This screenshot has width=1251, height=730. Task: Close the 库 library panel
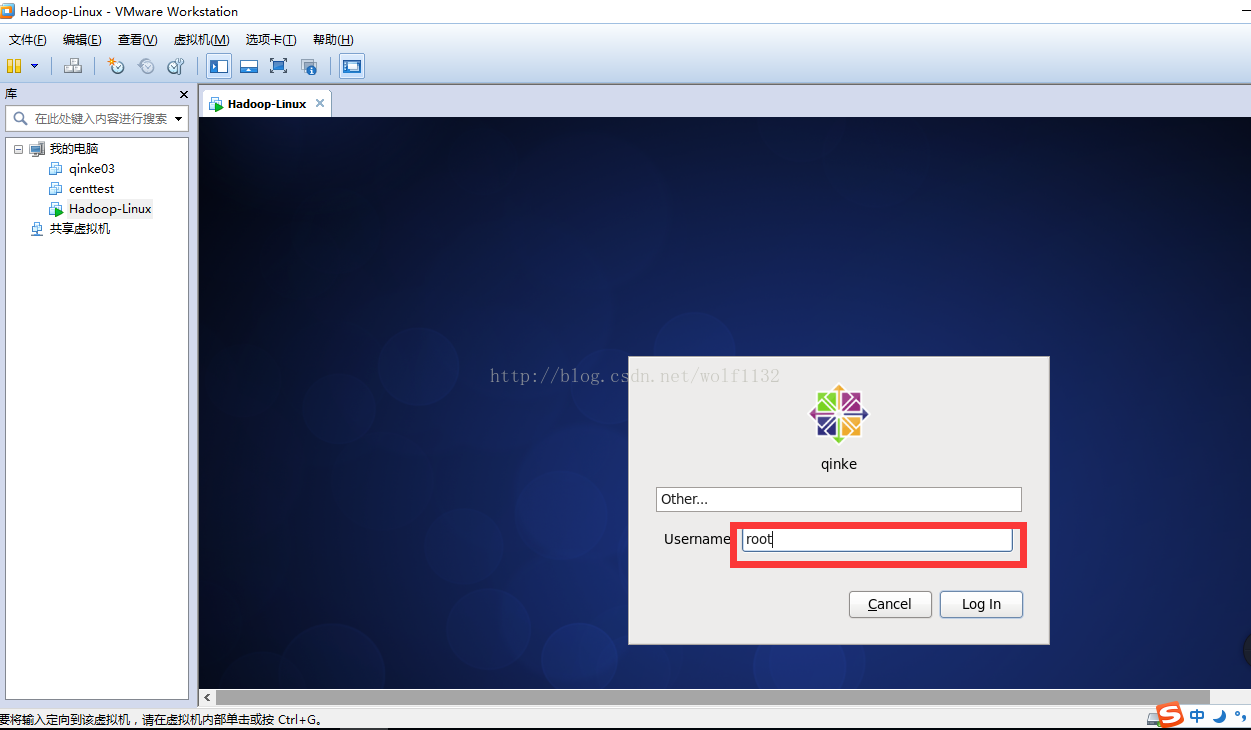183,94
